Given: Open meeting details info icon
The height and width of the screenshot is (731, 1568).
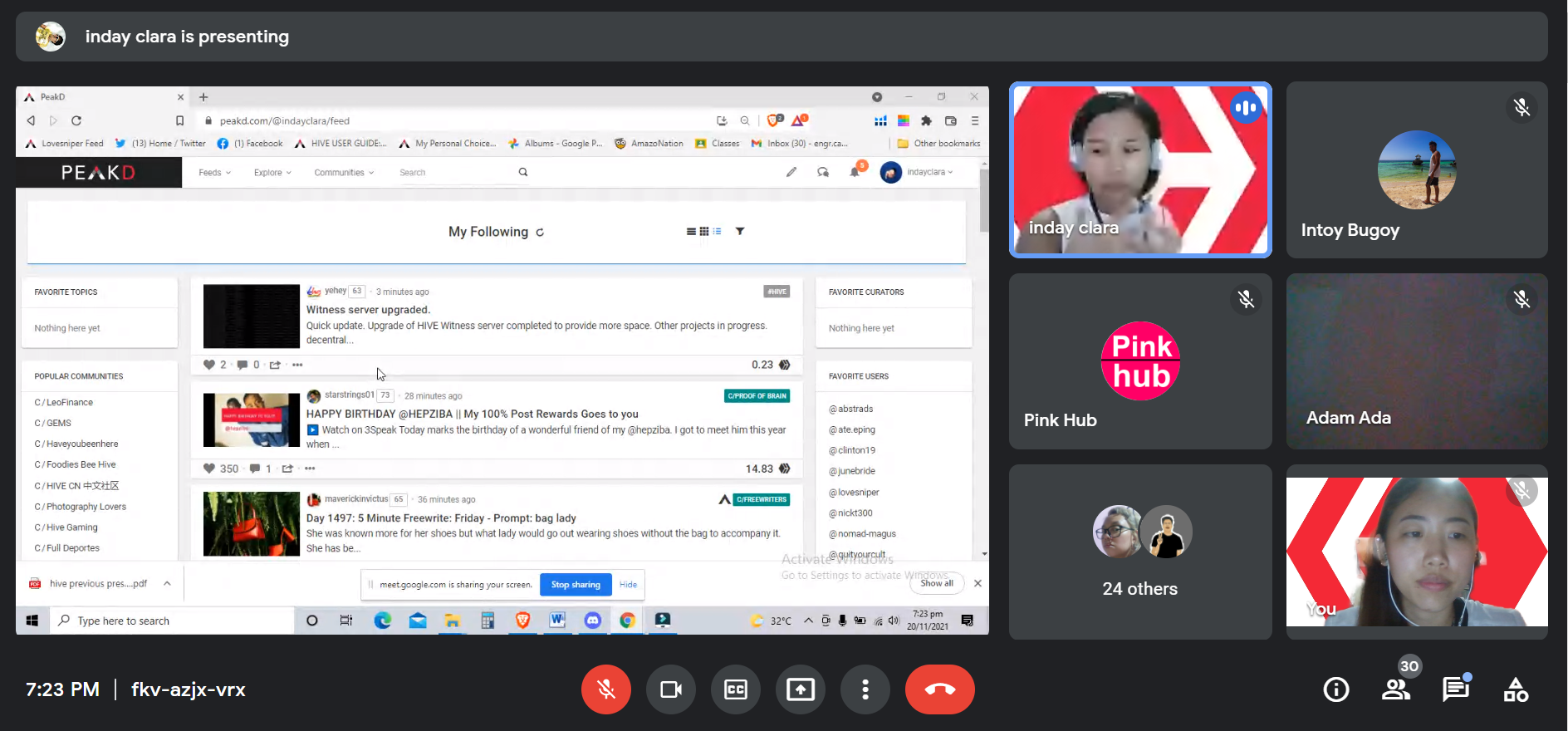Looking at the screenshot, I should [1336, 689].
